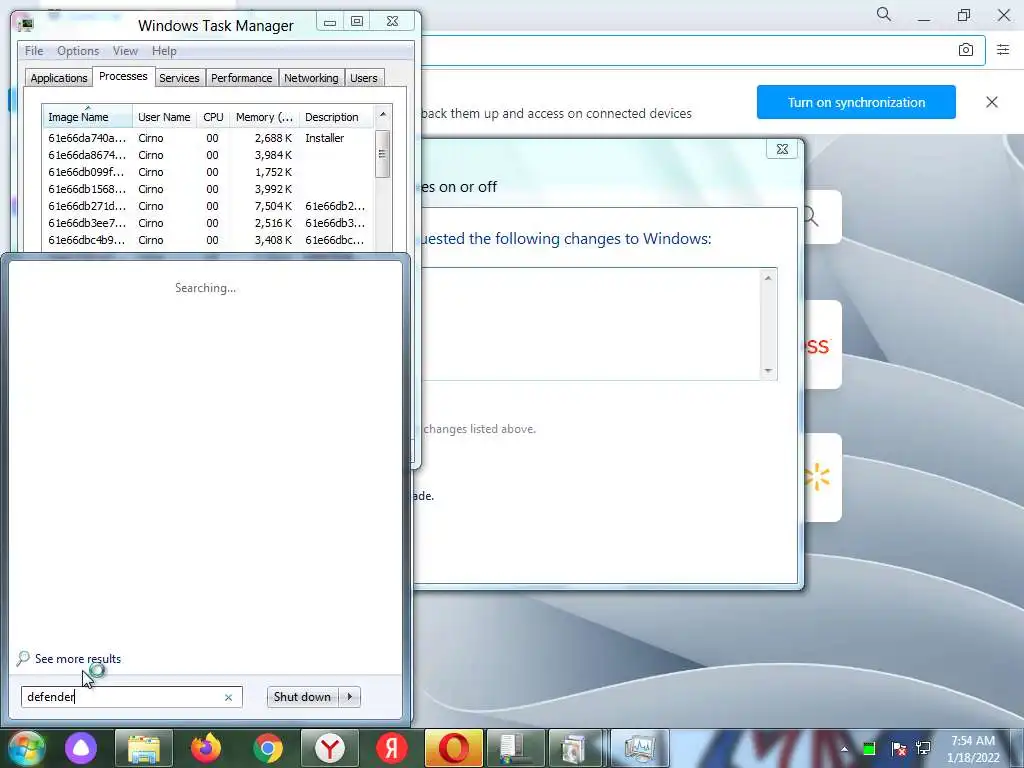1024x768 pixels.
Task: Switch to the Users tab
Action: tap(364, 78)
